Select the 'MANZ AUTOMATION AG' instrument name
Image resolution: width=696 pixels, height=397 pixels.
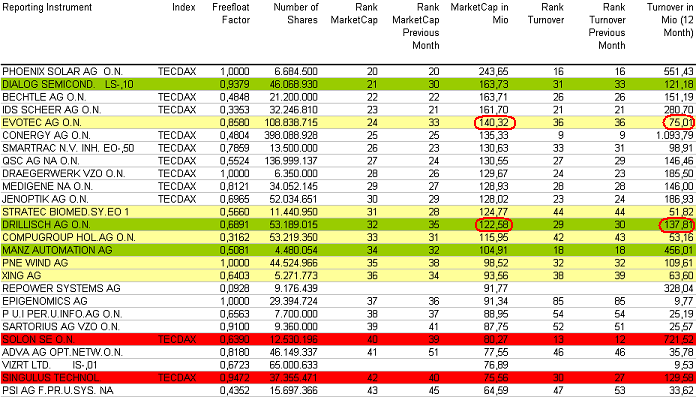click(x=57, y=250)
